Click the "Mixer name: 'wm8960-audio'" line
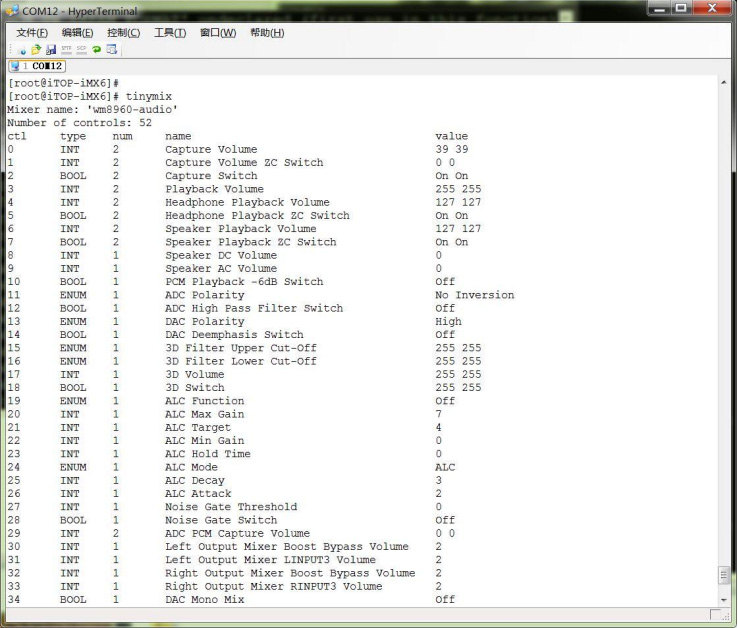Screen dimensions: 738x628 [92, 110]
